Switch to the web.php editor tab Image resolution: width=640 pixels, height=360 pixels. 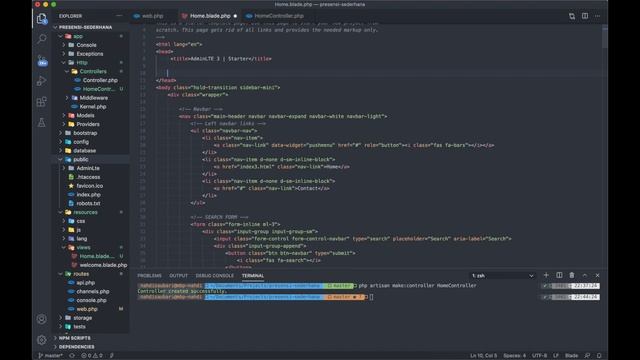(153, 16)
